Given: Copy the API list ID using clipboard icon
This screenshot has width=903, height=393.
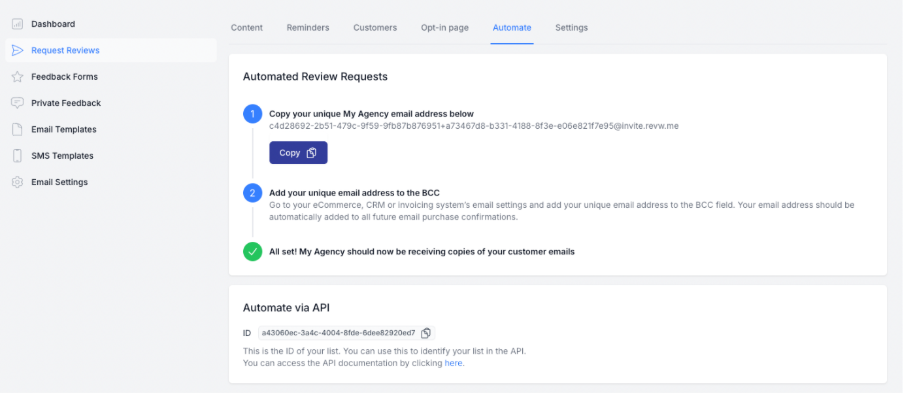Looking at the screenshot, I should coord(426,333).
